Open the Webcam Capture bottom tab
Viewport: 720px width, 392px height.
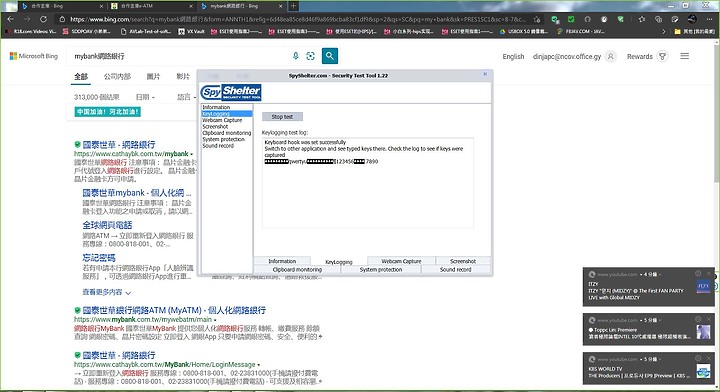coord(401,261)
